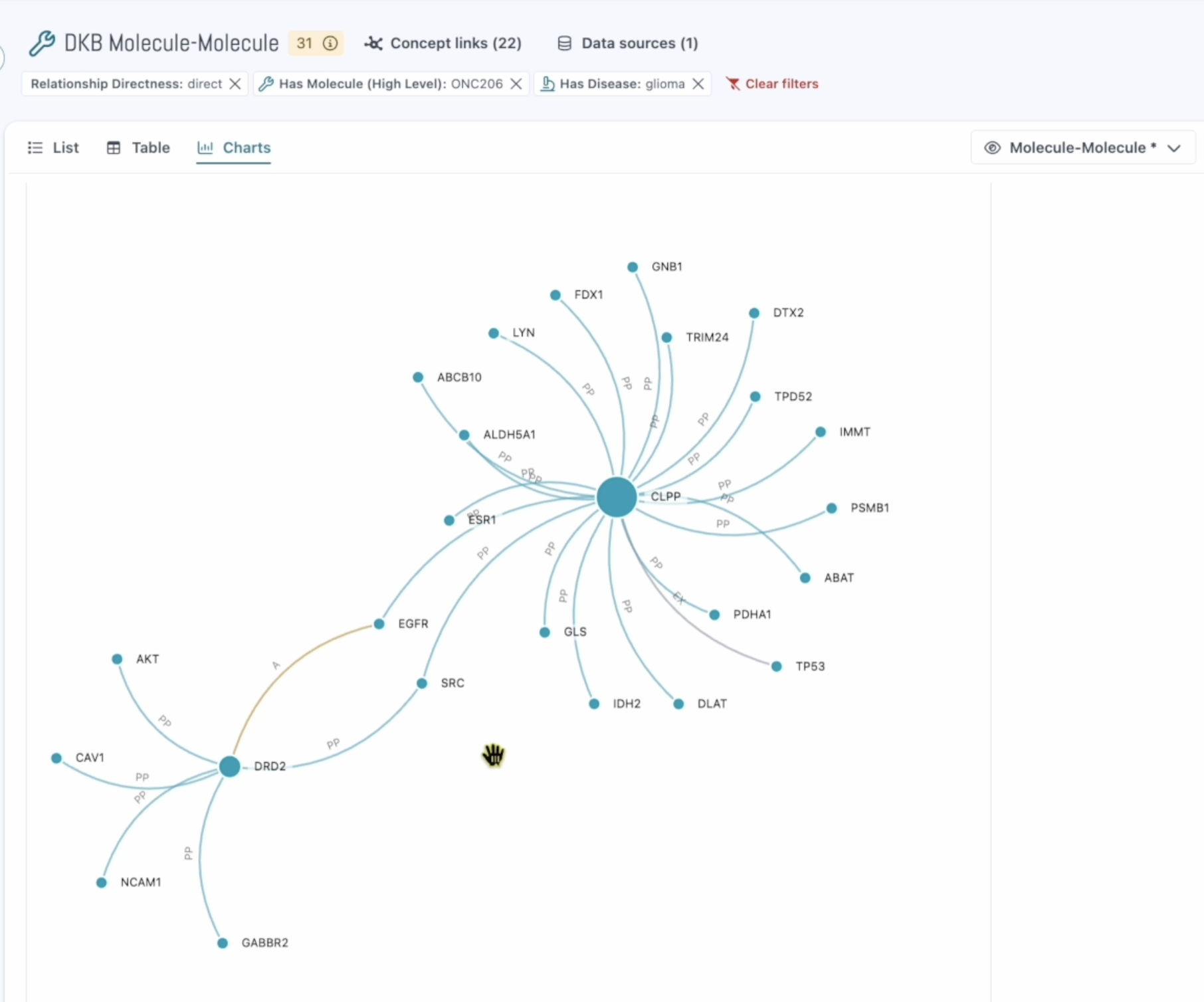Remove the ONC206 molecule filter
This screenshot has width=1204, height=1002.
click(x=516, y=84)
